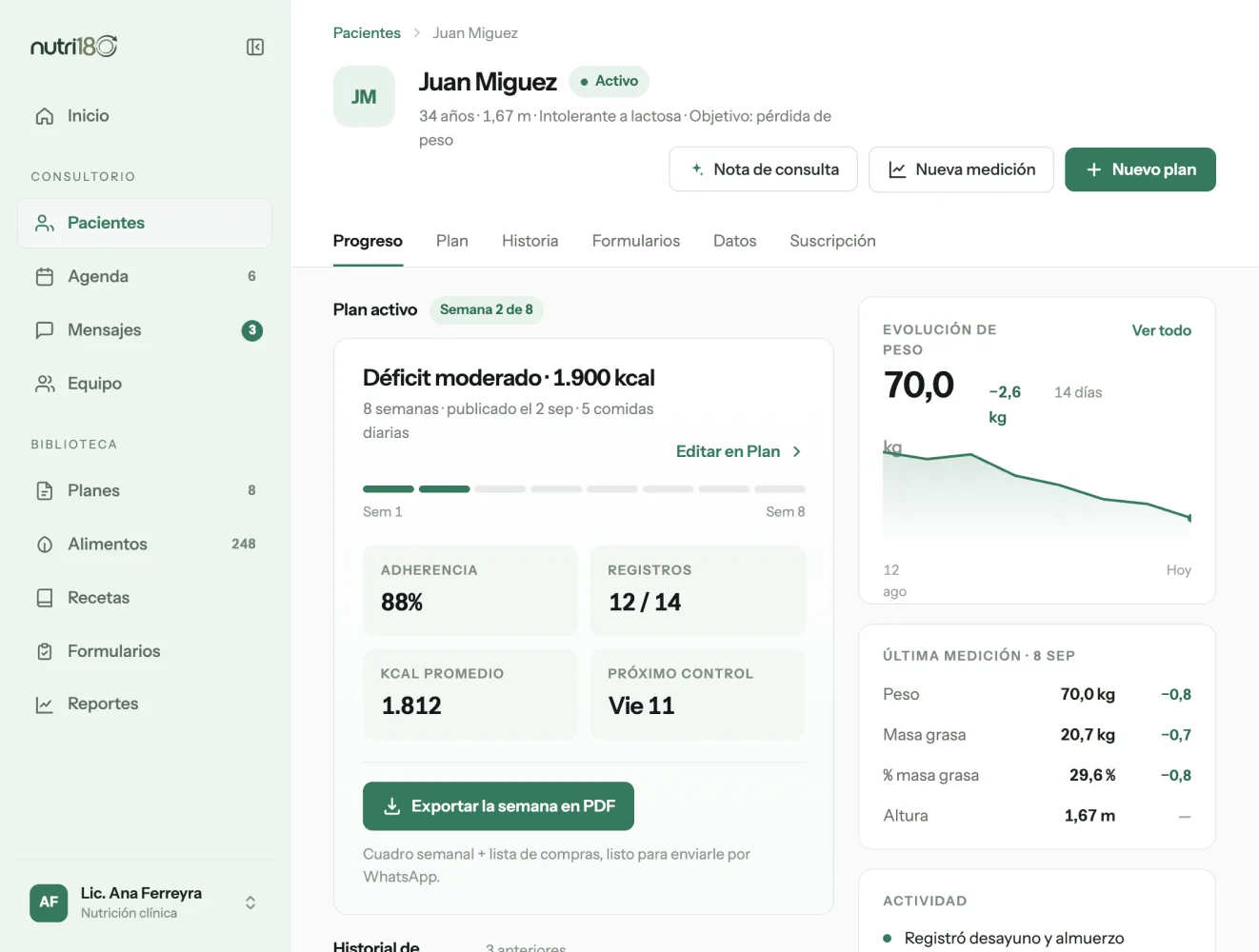This screenshot has width=1259, height=952.
Task: Click the Nueva medición button
Action: [x=961, y=169]
